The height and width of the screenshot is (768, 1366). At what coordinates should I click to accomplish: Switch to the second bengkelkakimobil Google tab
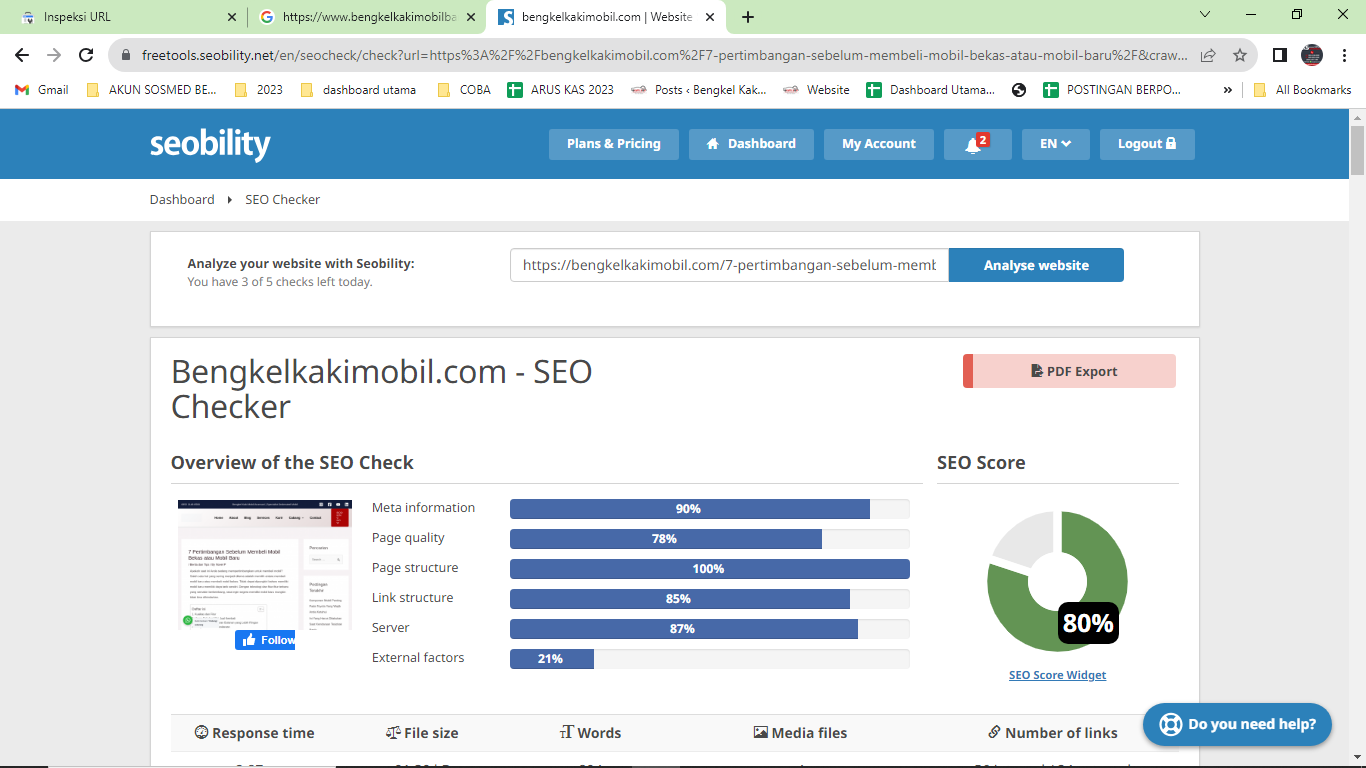(367, 17)
